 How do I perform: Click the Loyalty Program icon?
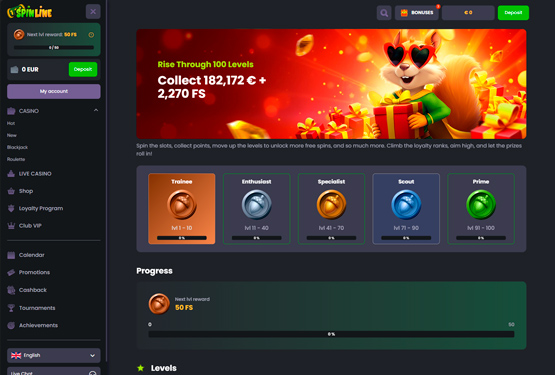(x=11, y=208)
